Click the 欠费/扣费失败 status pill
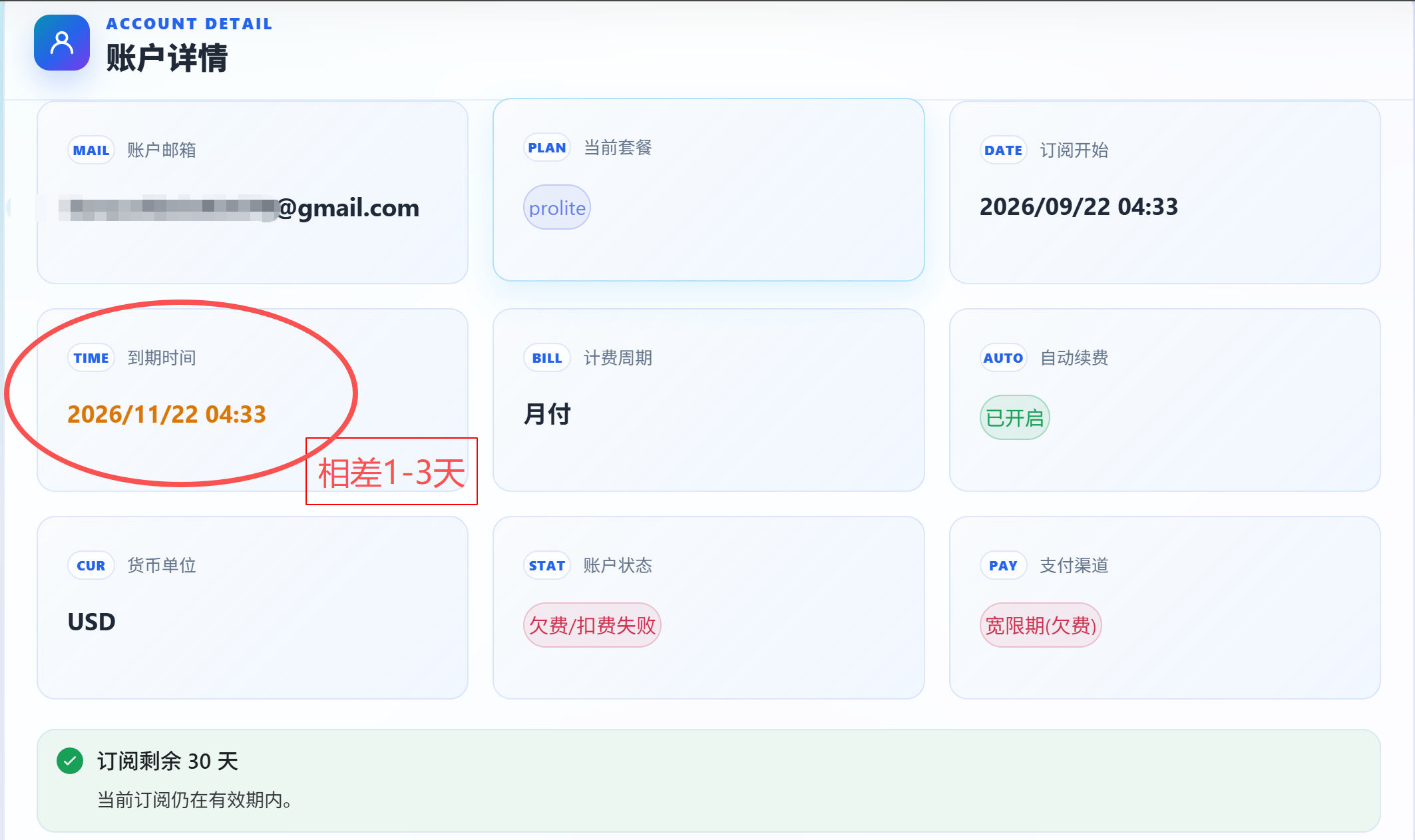Screen dimensions: 1415x840 click(x=592, y=626)
